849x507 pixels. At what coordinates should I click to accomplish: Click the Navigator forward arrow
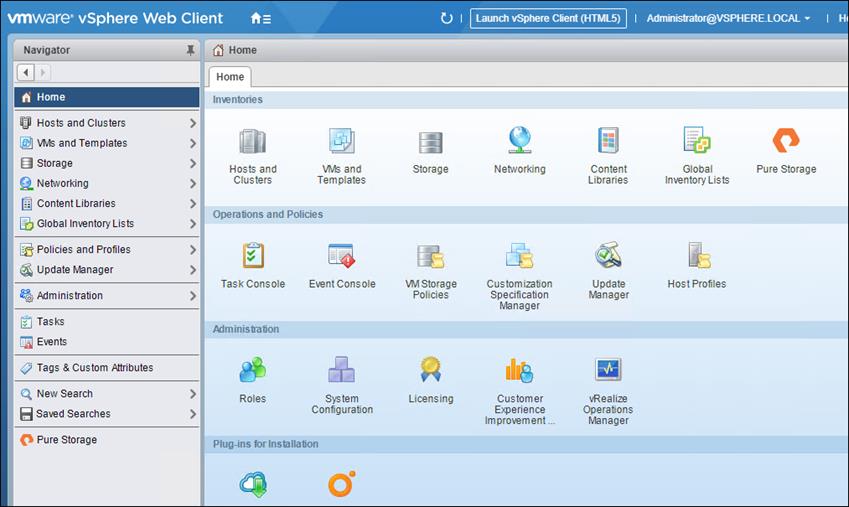tap(42, 72)
